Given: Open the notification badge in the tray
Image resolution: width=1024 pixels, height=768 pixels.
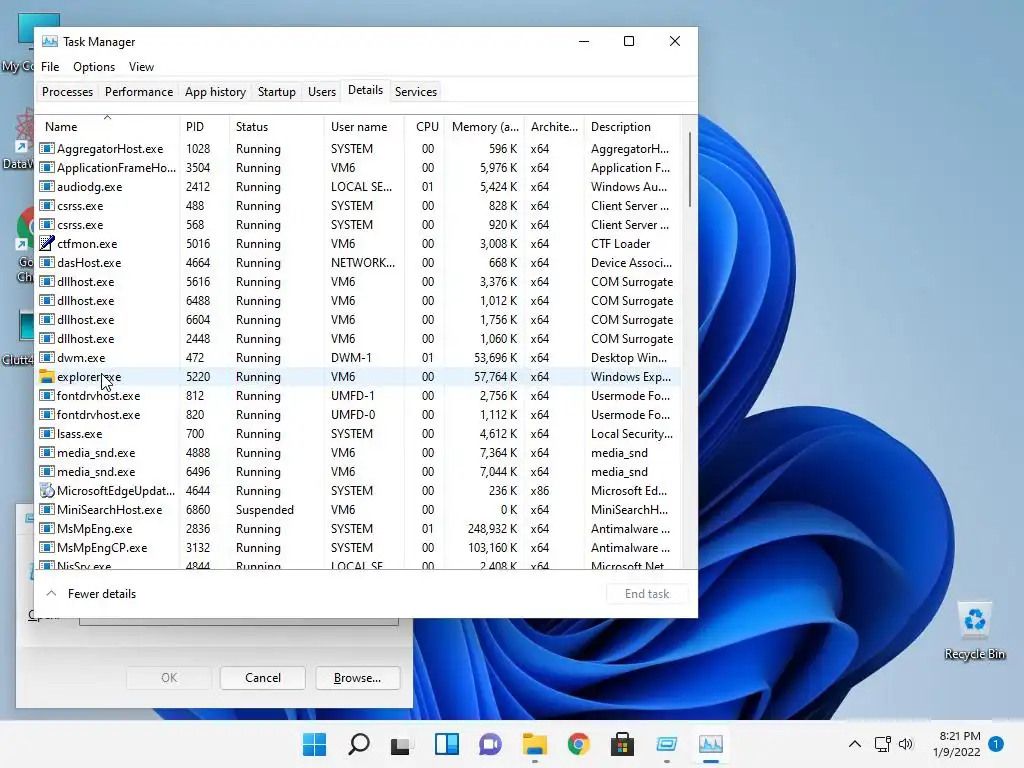Looking at the screenshot, I should point(996,744).
